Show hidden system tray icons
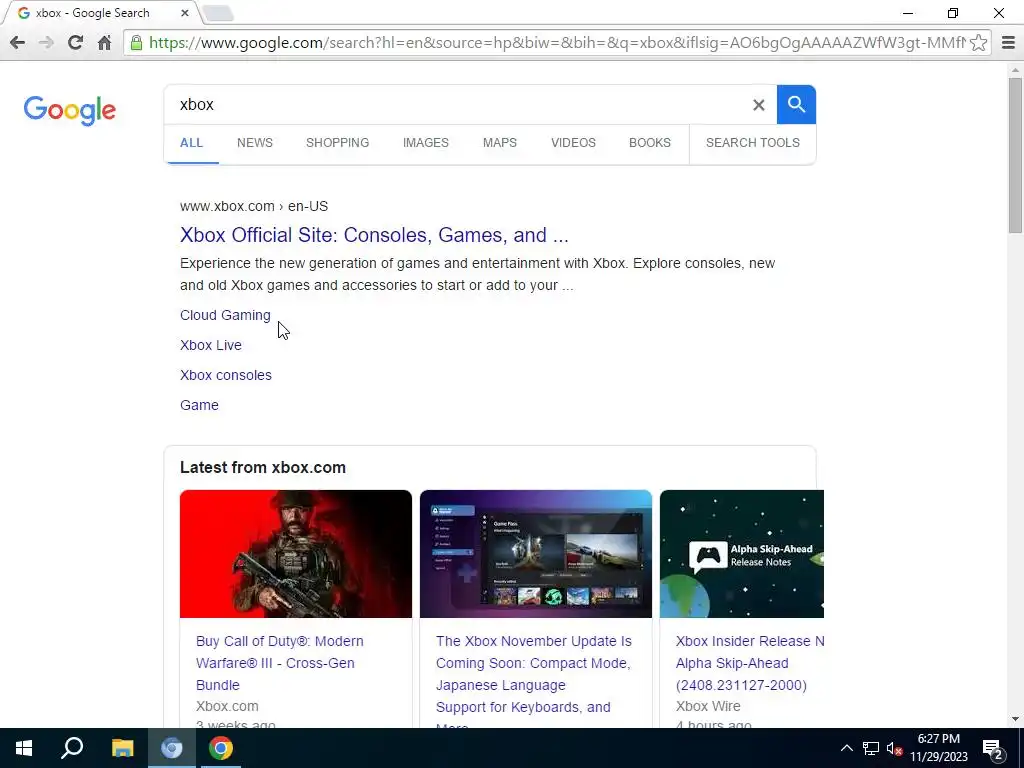The height and width of the screenshot is (768, 1024). (846, 748)
